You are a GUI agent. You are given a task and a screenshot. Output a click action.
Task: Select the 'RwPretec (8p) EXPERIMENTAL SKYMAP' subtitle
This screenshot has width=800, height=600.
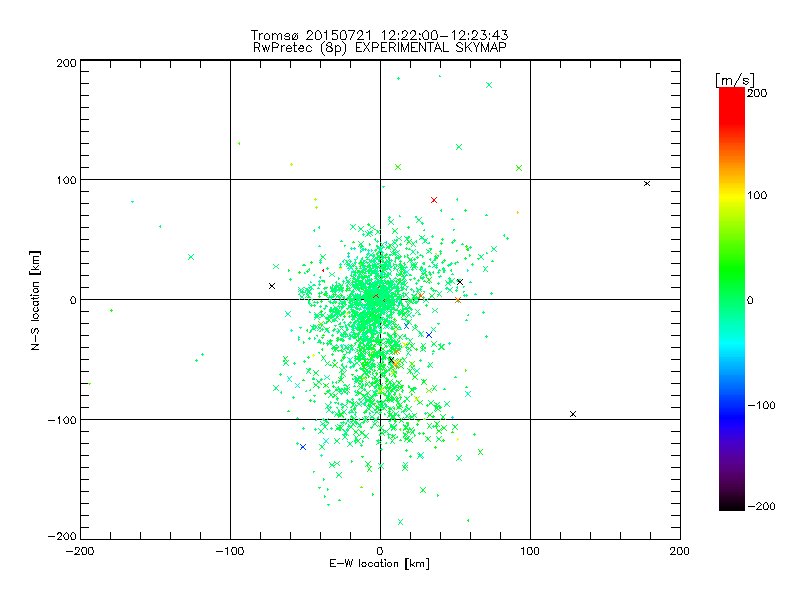(380, 47)
